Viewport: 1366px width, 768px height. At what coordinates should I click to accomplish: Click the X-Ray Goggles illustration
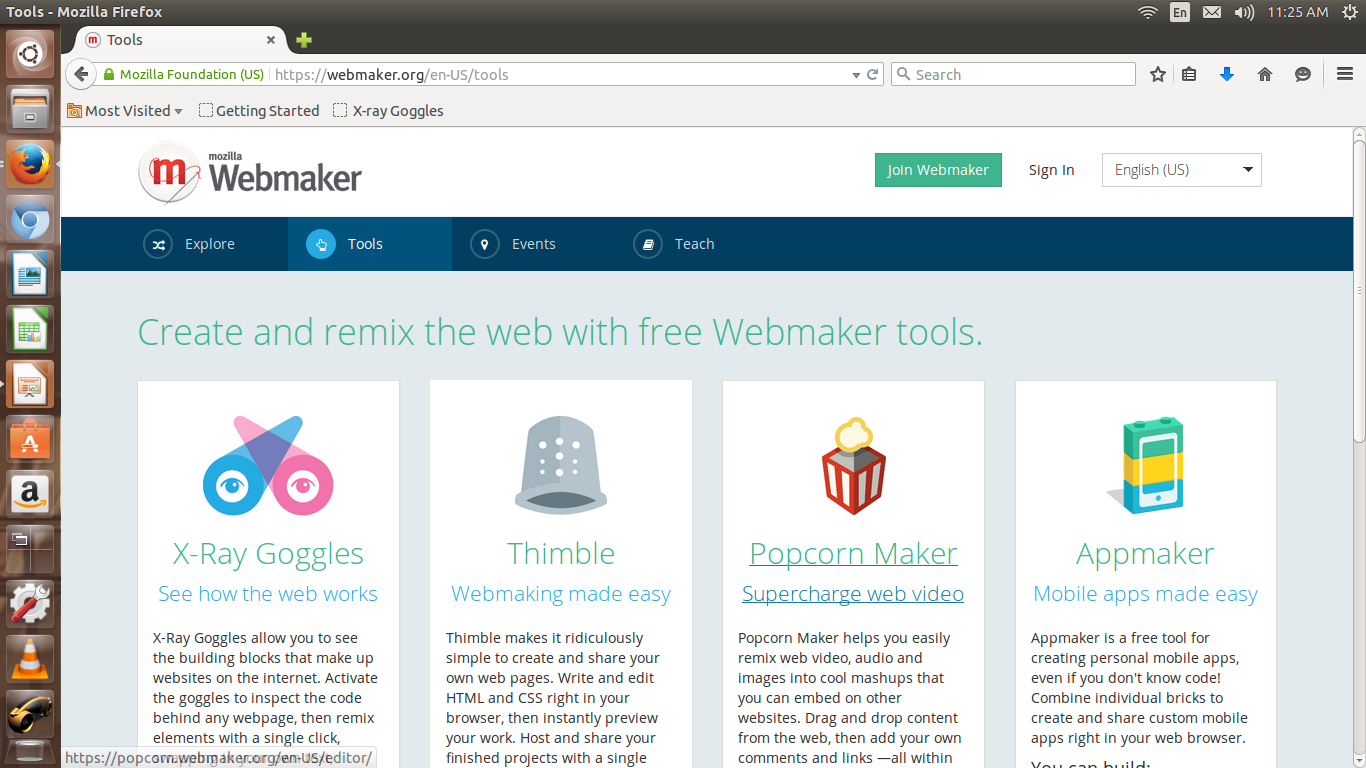pos(268,466)
